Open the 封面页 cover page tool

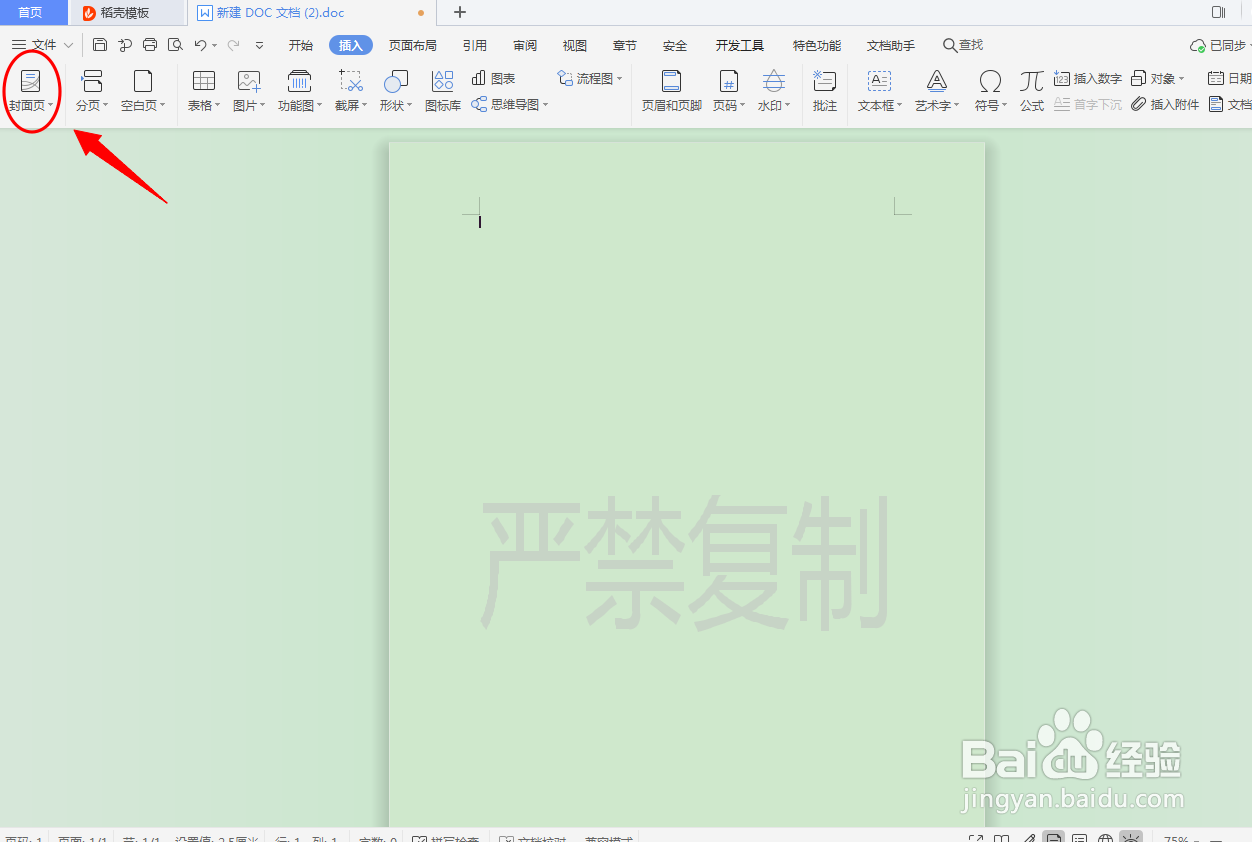click(31, 91)
